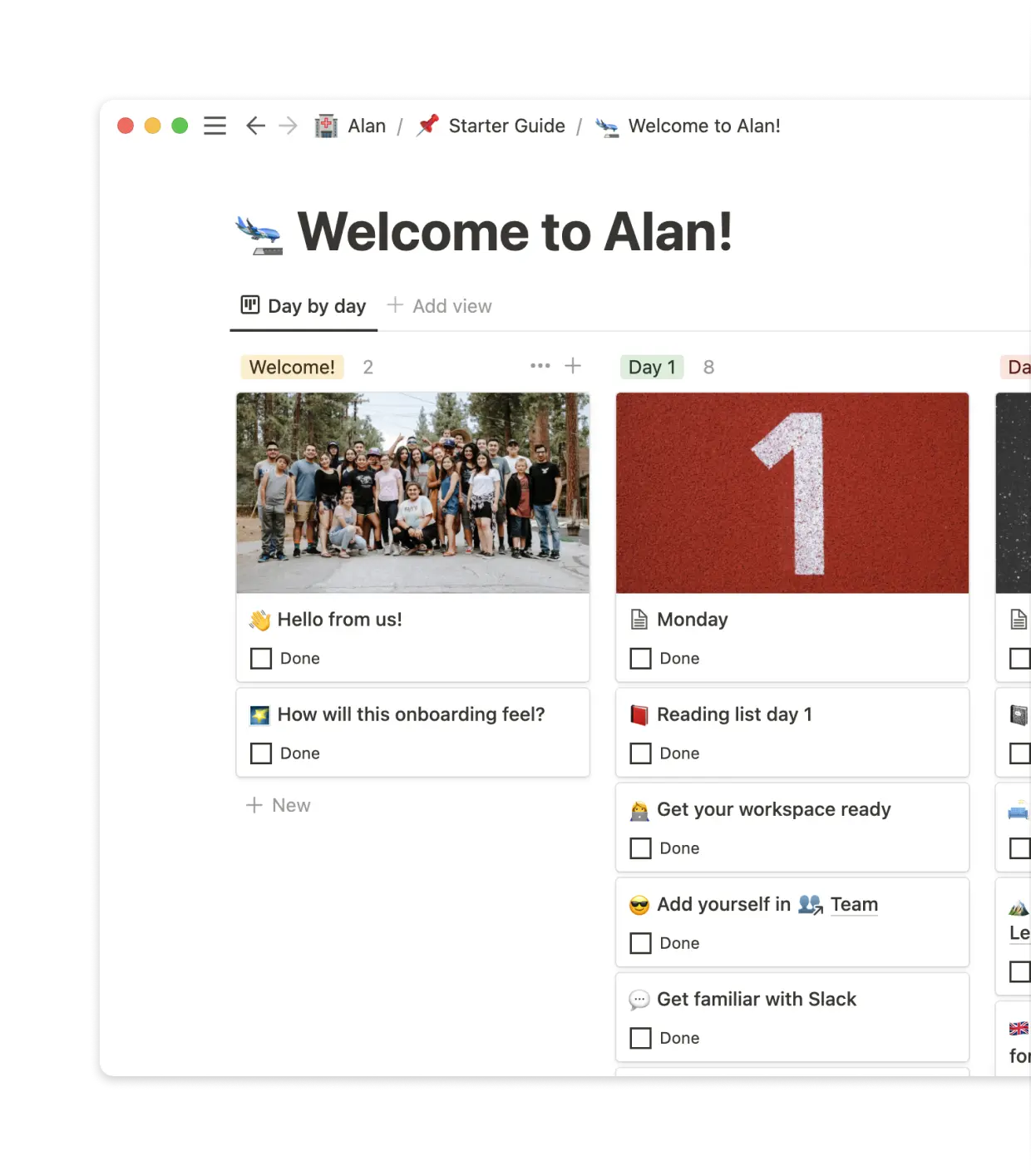Add a New card under Welcome!
Screen dimensions: 1031x1176
click(279, 805)
